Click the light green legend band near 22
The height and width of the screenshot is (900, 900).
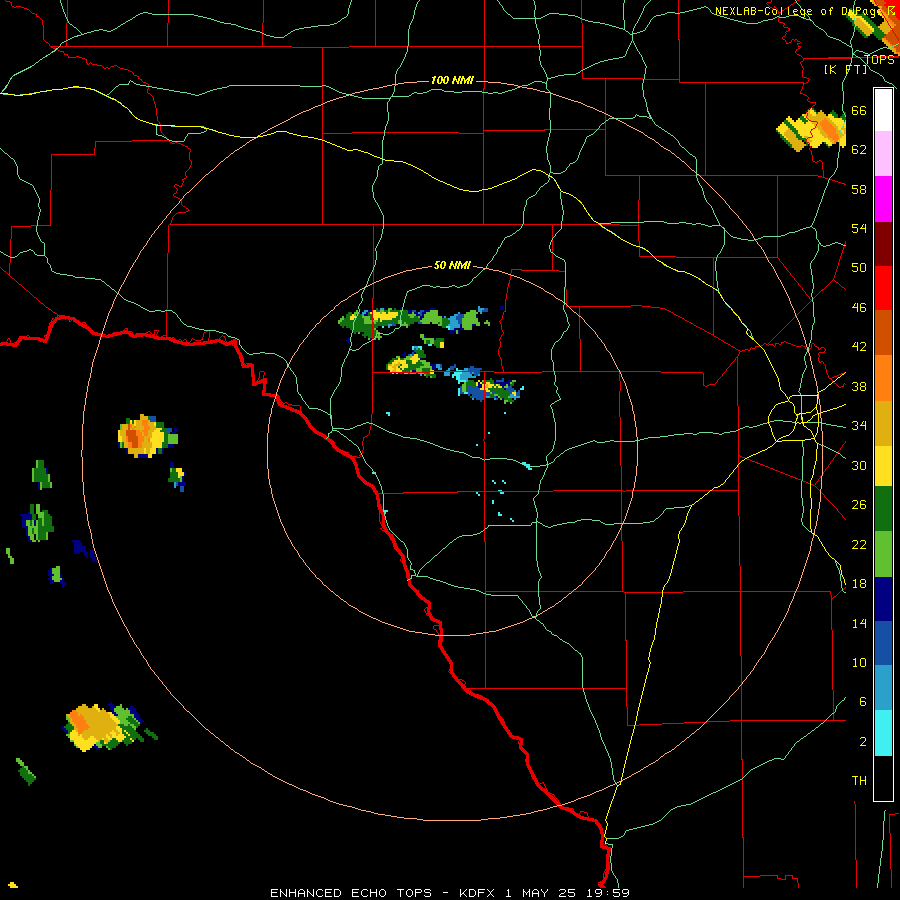pos(883,554)
